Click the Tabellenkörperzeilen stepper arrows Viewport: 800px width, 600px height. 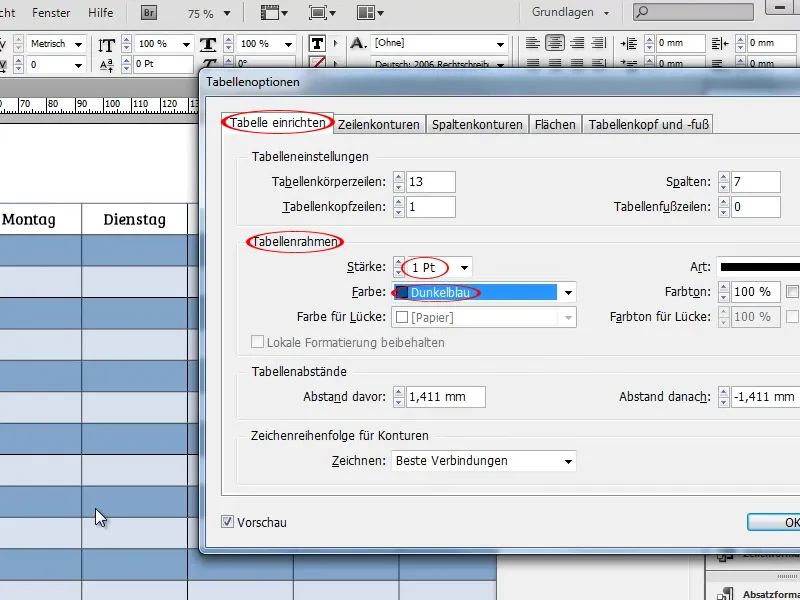398,182
